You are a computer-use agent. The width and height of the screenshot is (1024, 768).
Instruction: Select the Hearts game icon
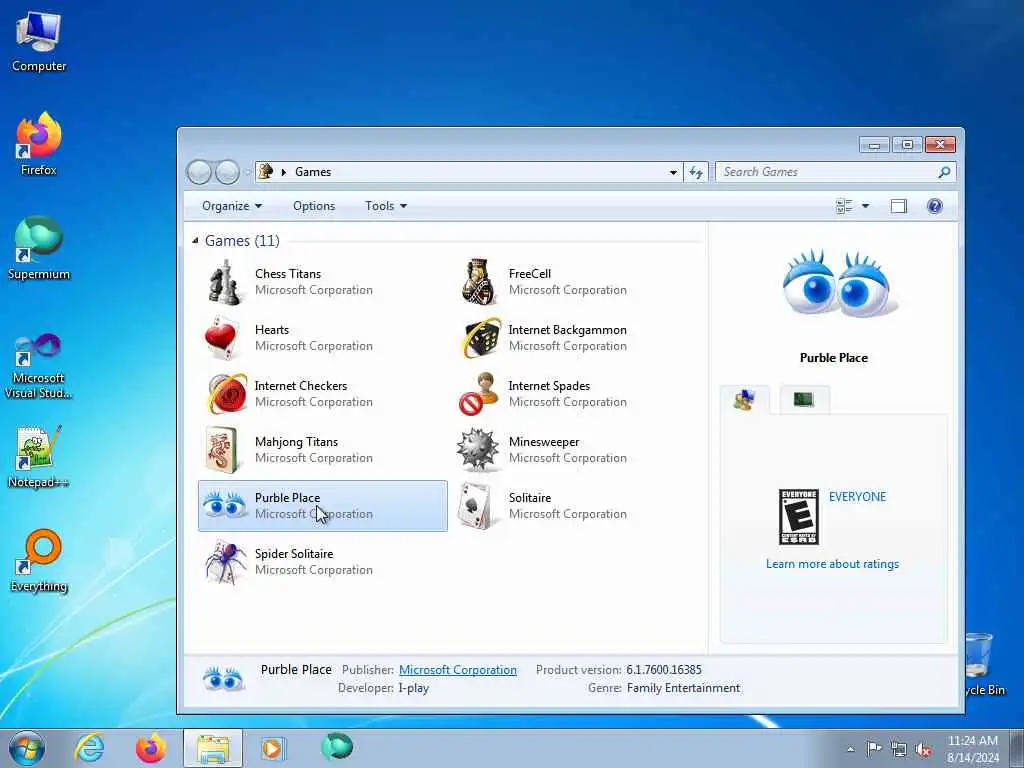(221, 338)
